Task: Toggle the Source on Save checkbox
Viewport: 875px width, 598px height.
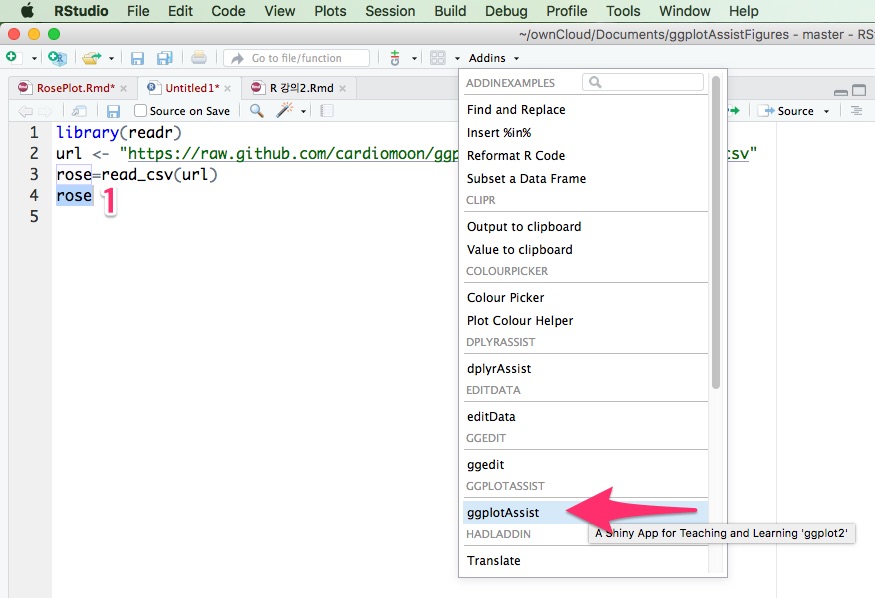Action: point(141,110)
